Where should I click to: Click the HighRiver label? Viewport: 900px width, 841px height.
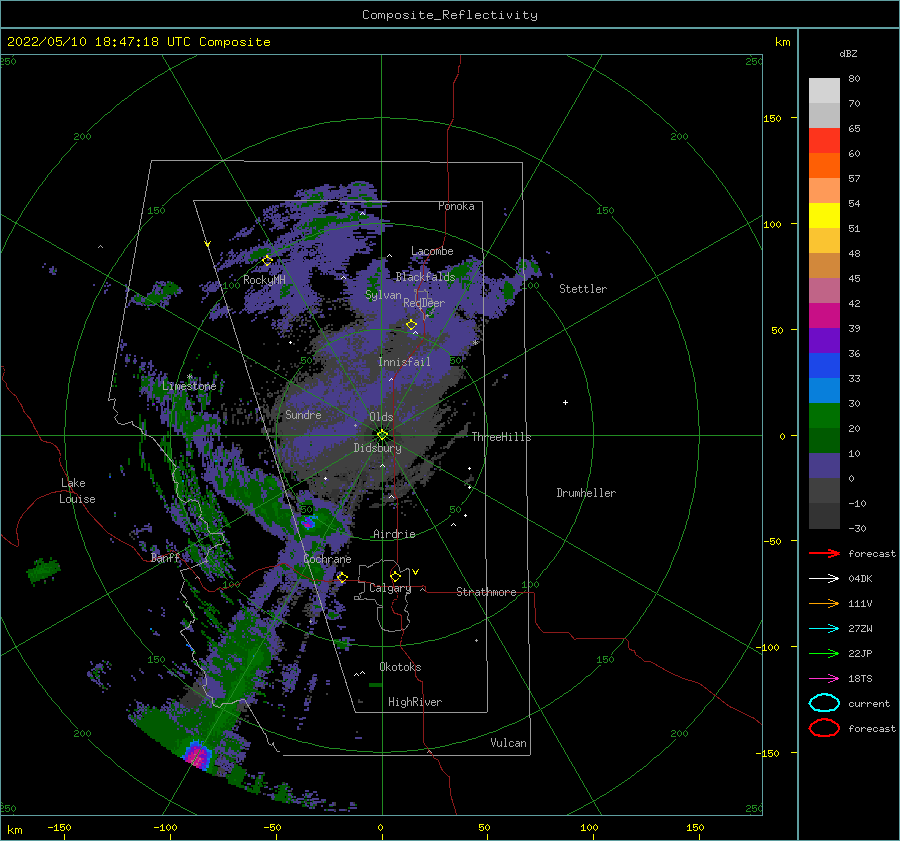tap(415, 702)
